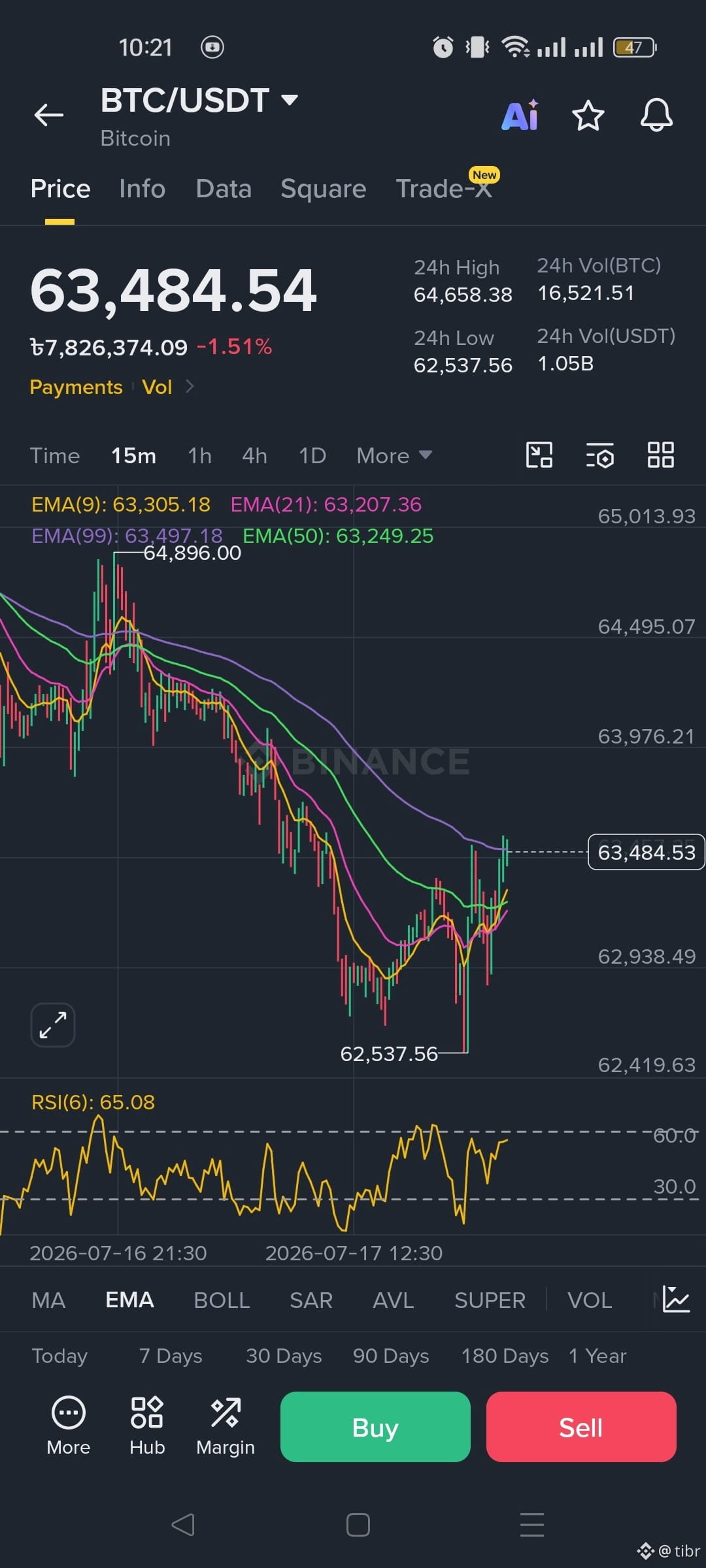This screenshot has width=706, height=1568.
Task: Tap the EMA(9) value legend
Action: click(121, 504)
